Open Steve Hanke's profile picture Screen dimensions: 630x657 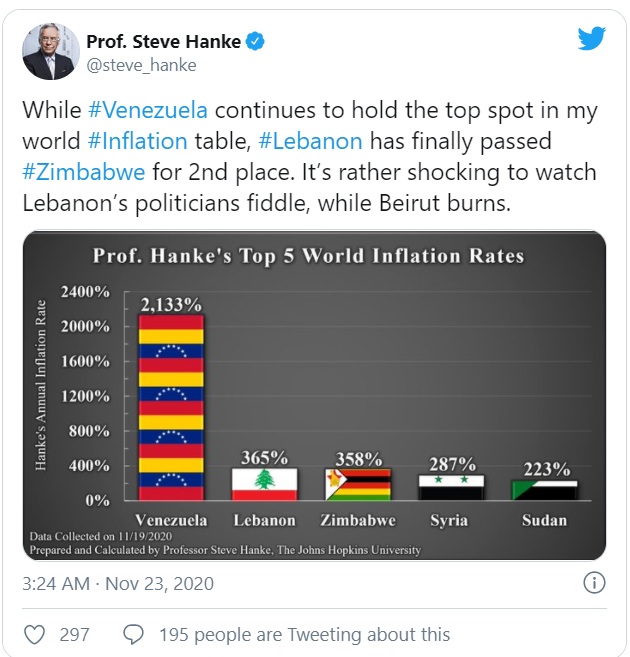point(51,52)
